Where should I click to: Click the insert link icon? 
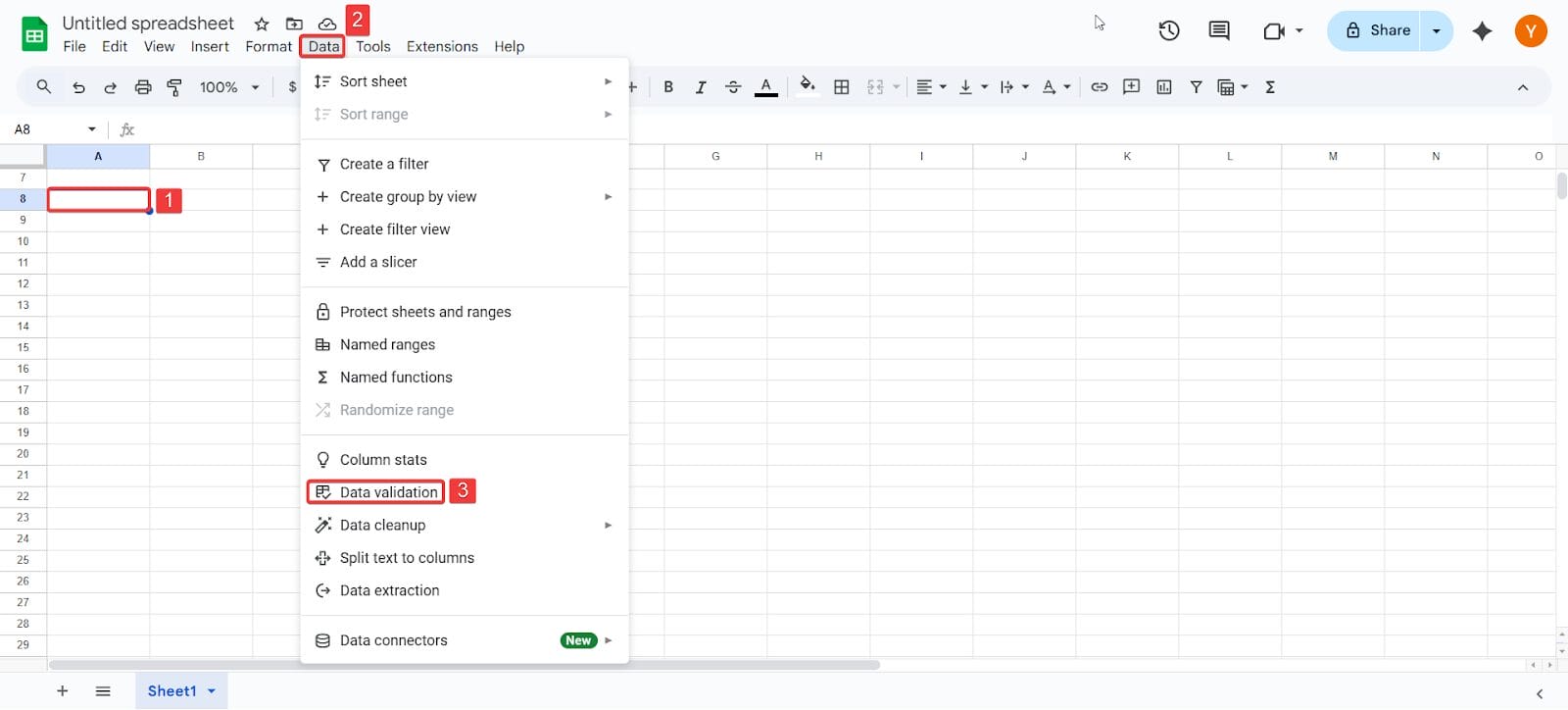pyautogui.click(x=1100, y=87)
